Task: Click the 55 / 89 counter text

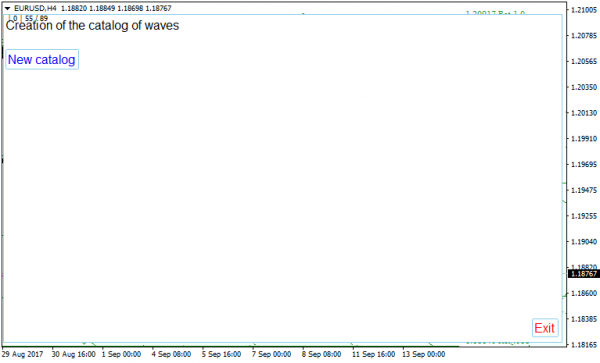Action: (36, 18)
